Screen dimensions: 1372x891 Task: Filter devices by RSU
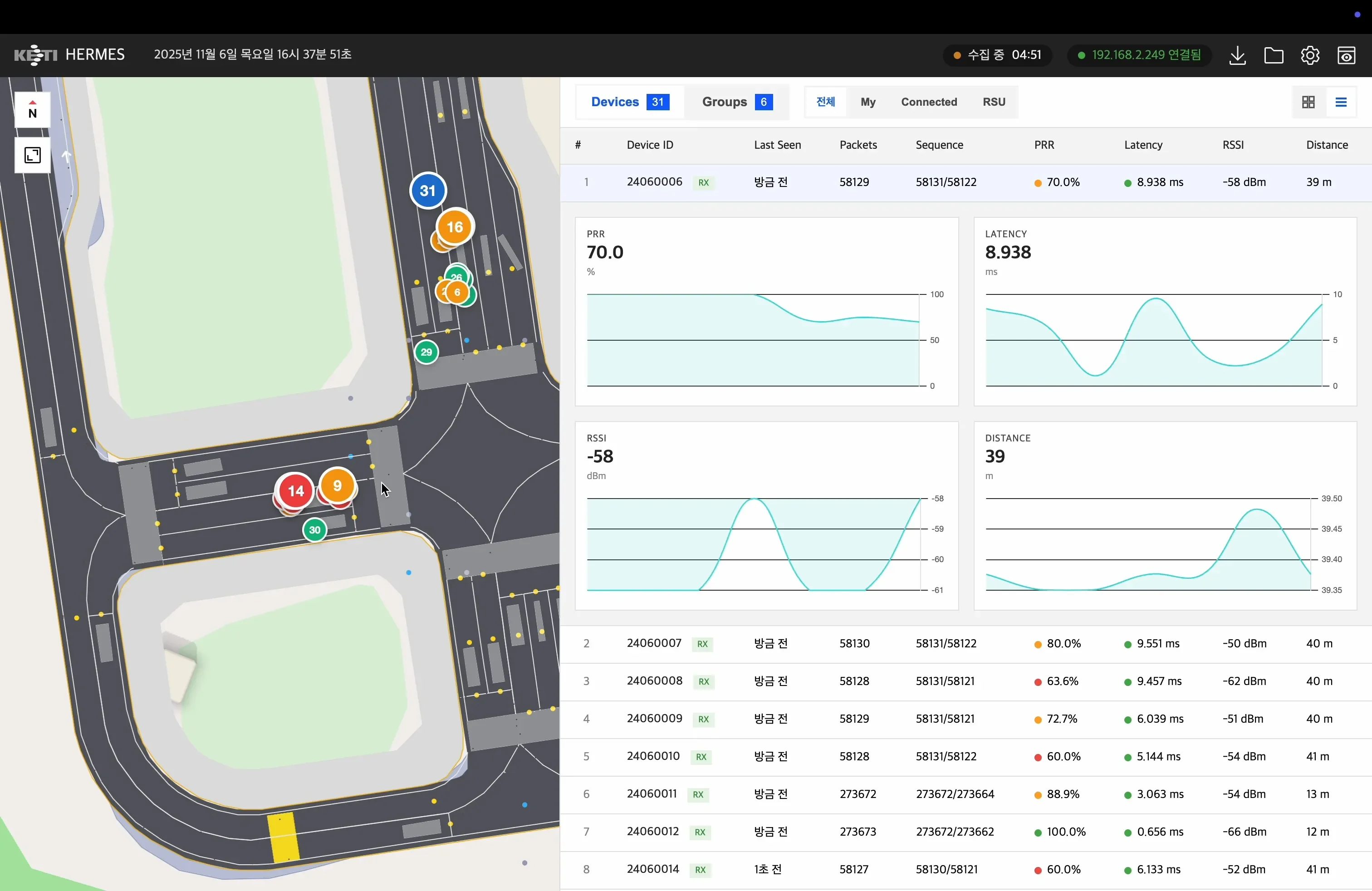[994, 102]
